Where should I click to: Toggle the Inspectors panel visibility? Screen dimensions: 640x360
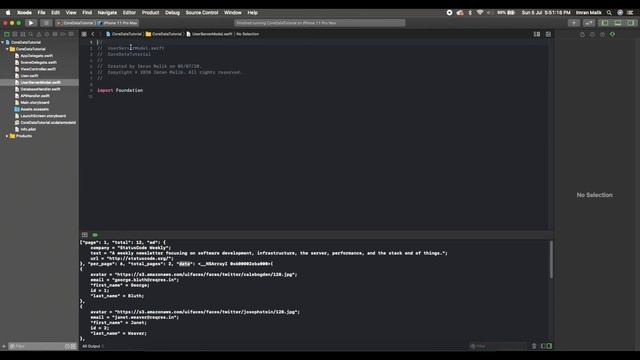[x=631, y=23]
